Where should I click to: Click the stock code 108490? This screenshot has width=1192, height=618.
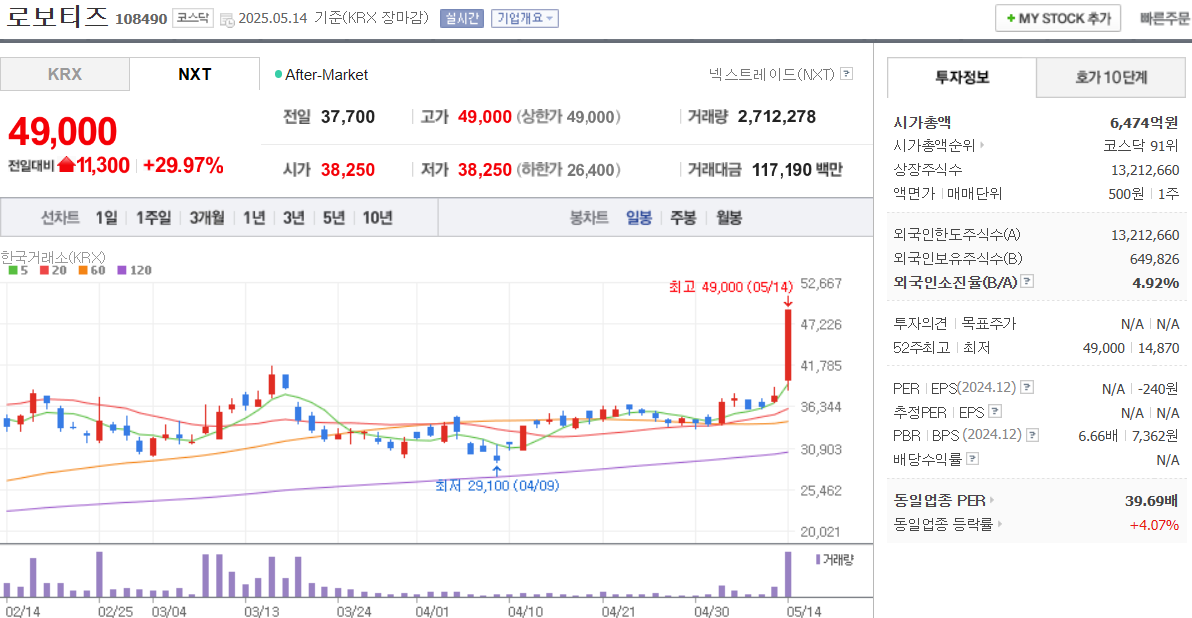141,19
